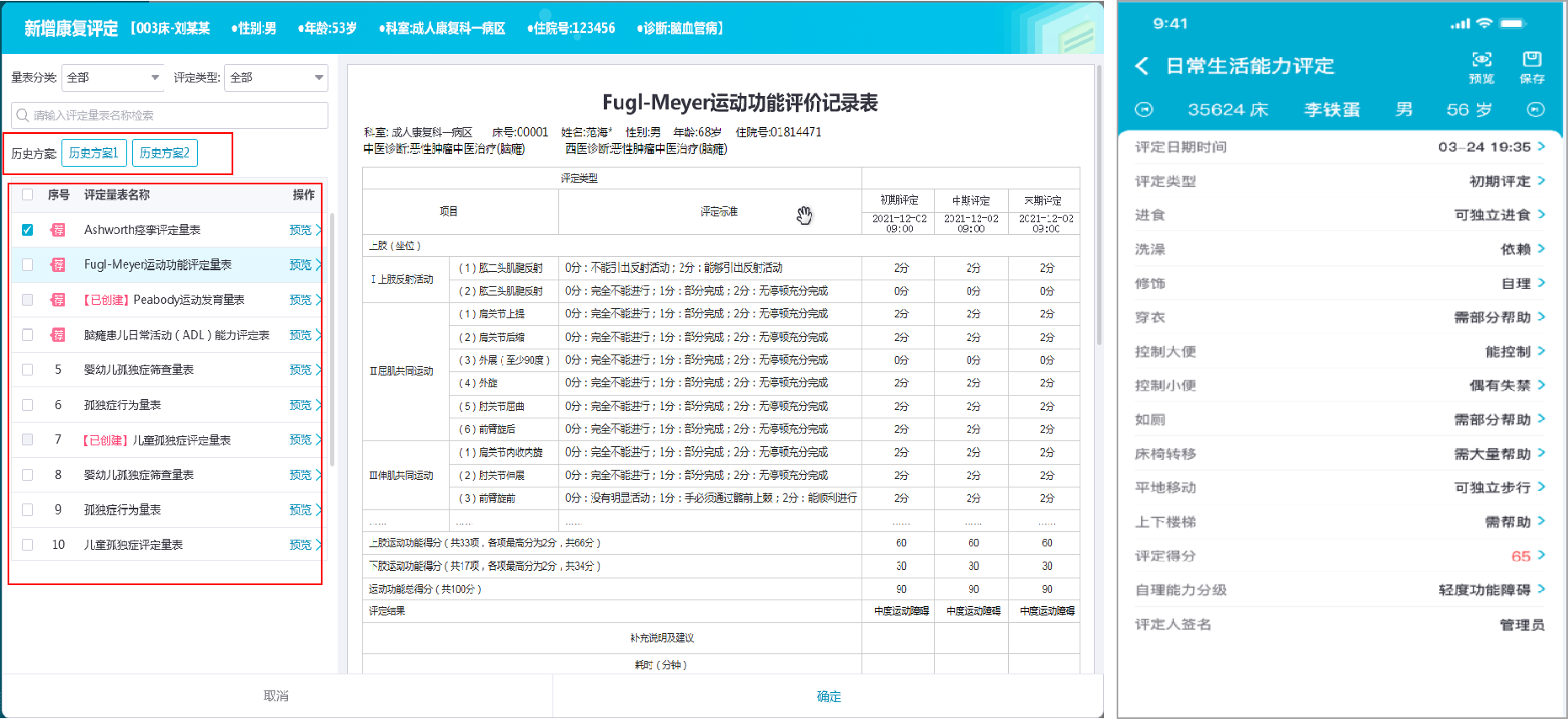Open the 评定得分 65 row
1568x719 pixels.
click(1340, 556)
